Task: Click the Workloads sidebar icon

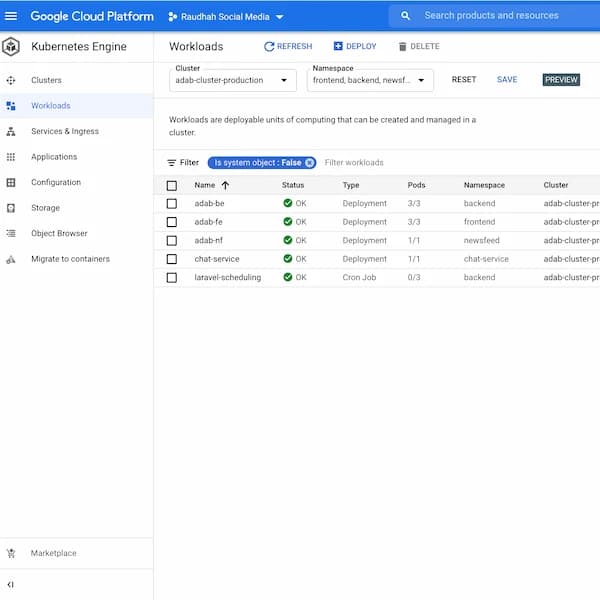Action: (x=11, y=106)
